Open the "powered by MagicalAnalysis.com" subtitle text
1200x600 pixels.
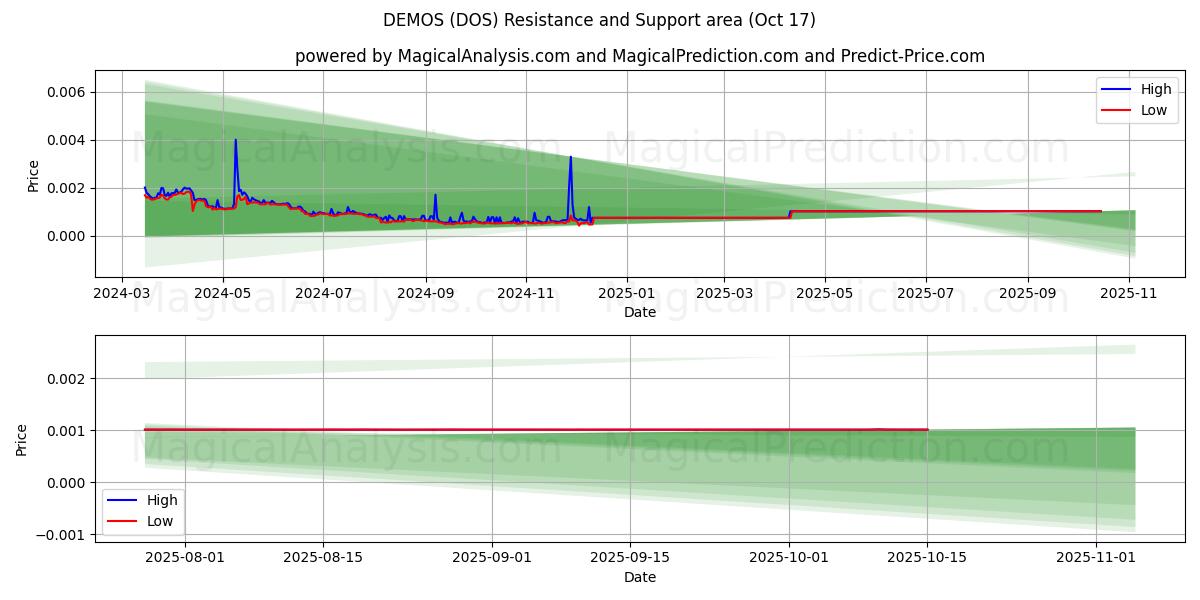pyautogui.click(x=639, y=56)
